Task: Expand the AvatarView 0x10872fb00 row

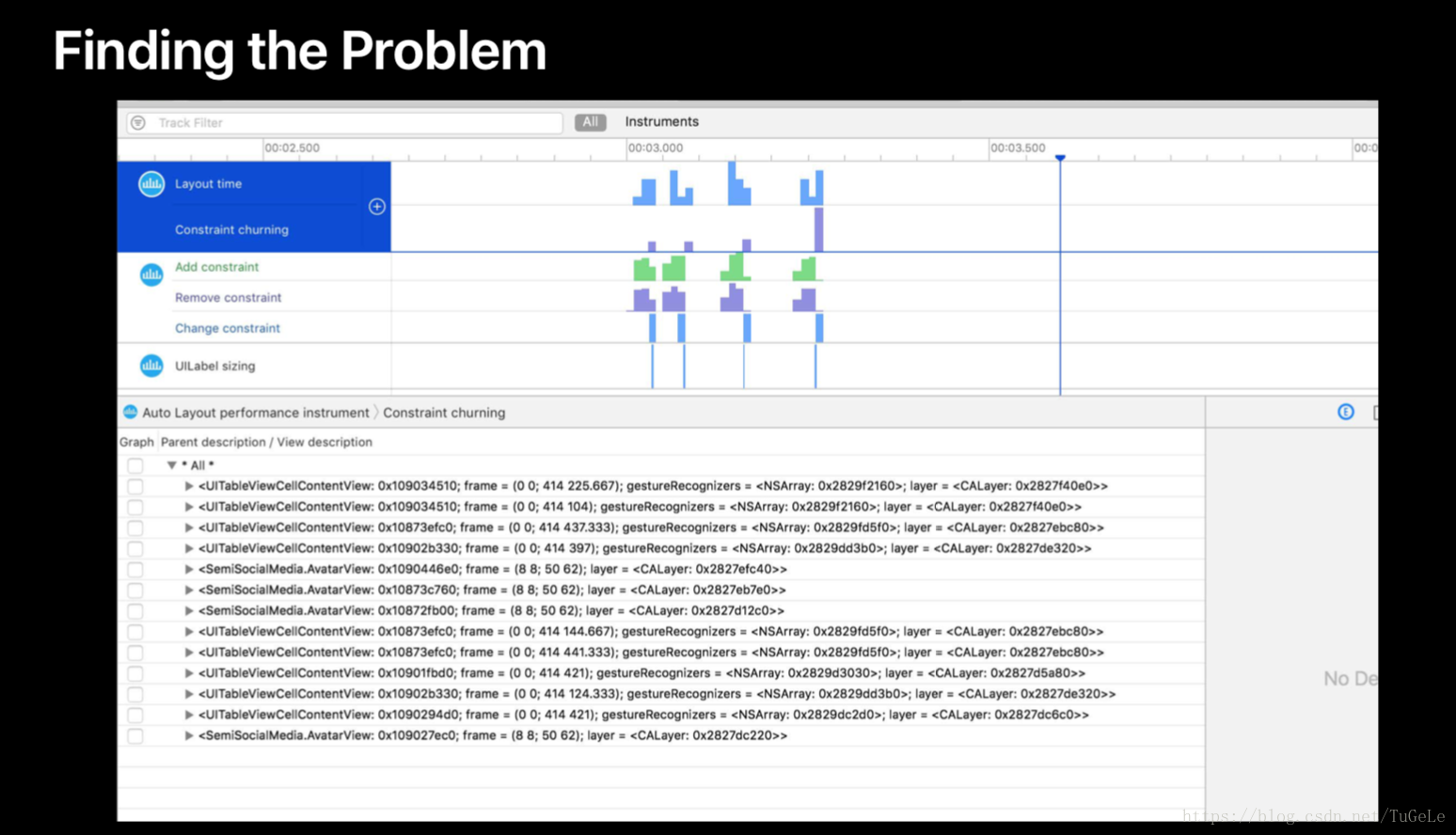Action: [189, 610]
